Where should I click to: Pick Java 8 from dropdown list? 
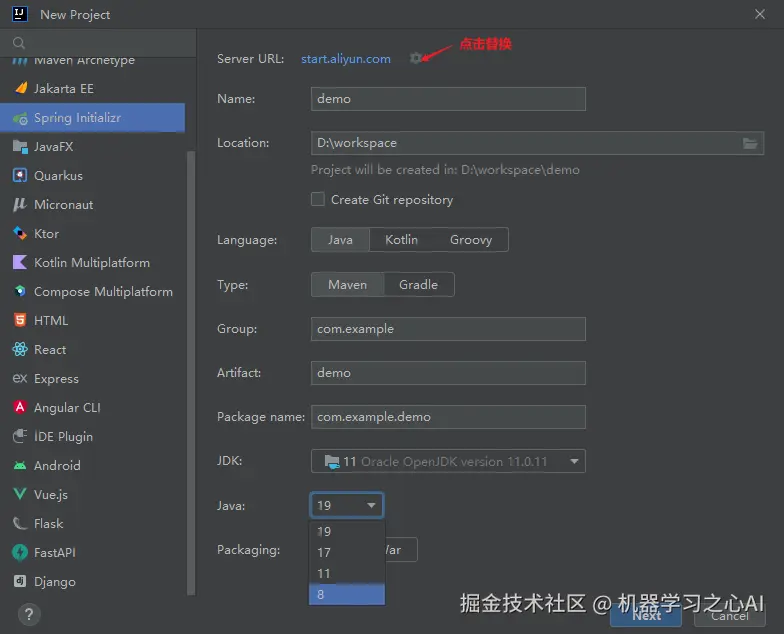pyautogui.click(x=347, y=594)
